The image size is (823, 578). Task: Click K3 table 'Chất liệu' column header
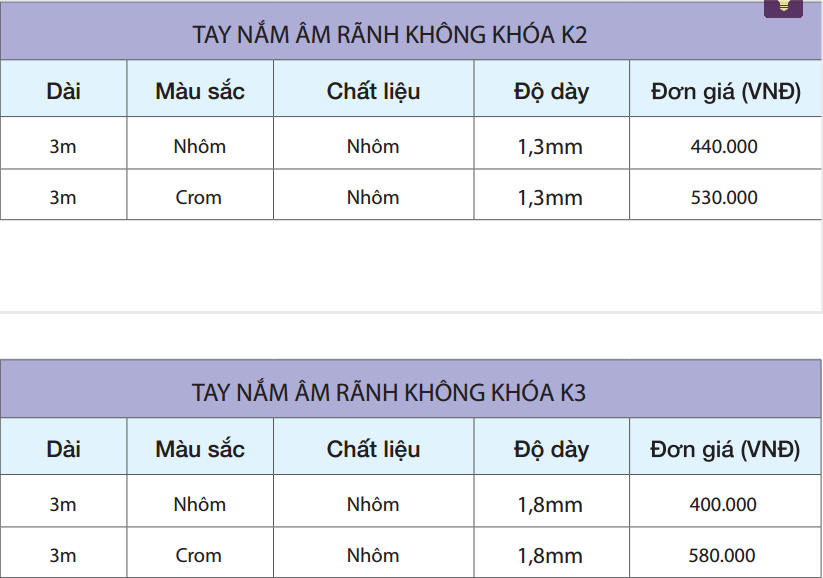(373, 447)
